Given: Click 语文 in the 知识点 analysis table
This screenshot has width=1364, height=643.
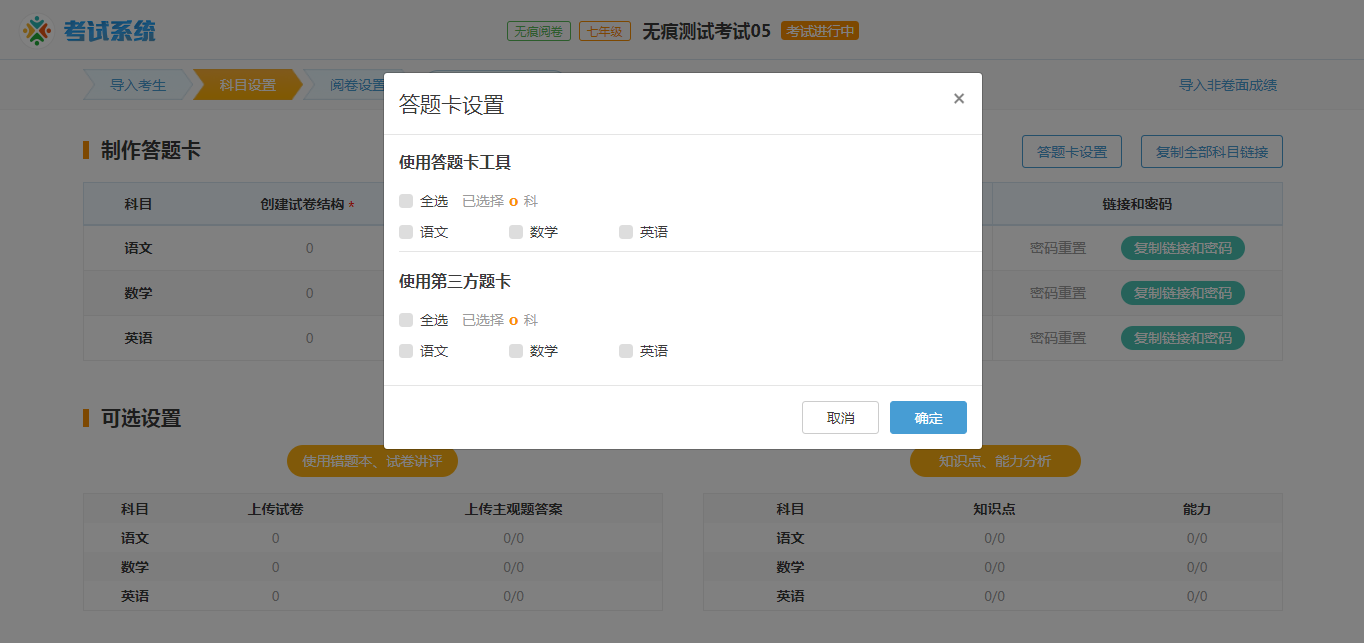Looking at the screenshot, I should point(790,538).
